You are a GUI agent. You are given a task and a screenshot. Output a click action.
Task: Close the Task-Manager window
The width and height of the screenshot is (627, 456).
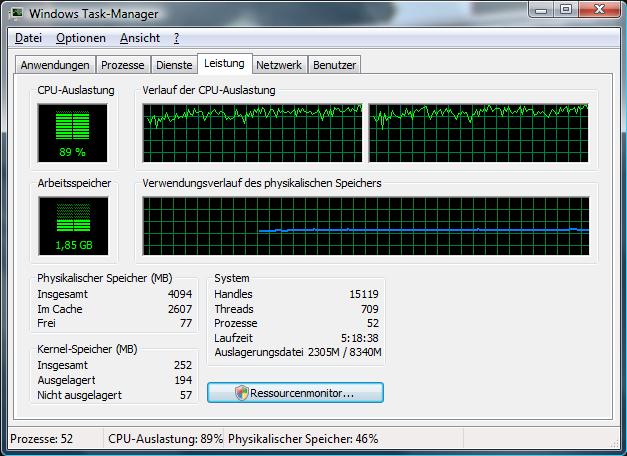tap(599, 10)
